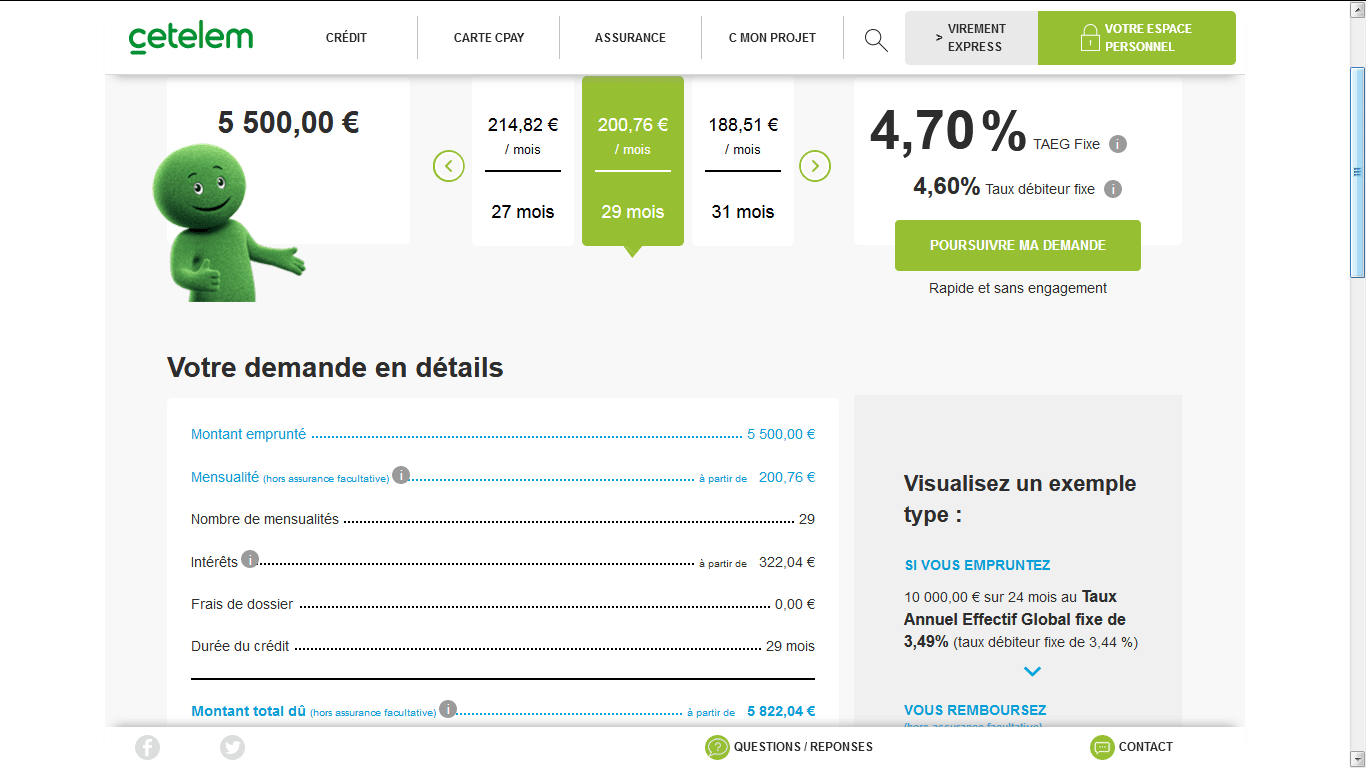Open the Carte Cpay menu

(x=489, y=38)
